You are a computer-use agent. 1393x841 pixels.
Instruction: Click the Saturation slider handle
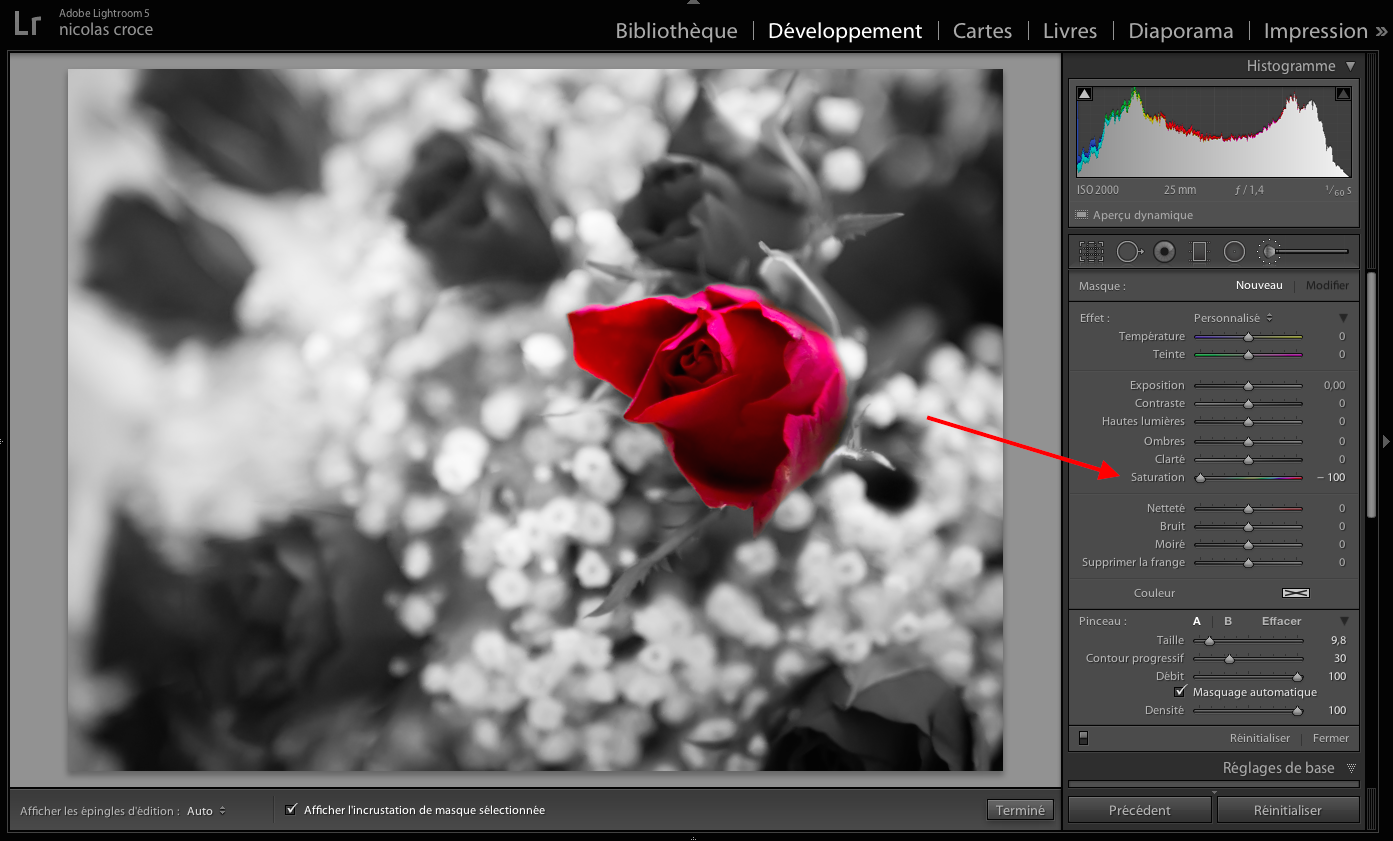1200,478
